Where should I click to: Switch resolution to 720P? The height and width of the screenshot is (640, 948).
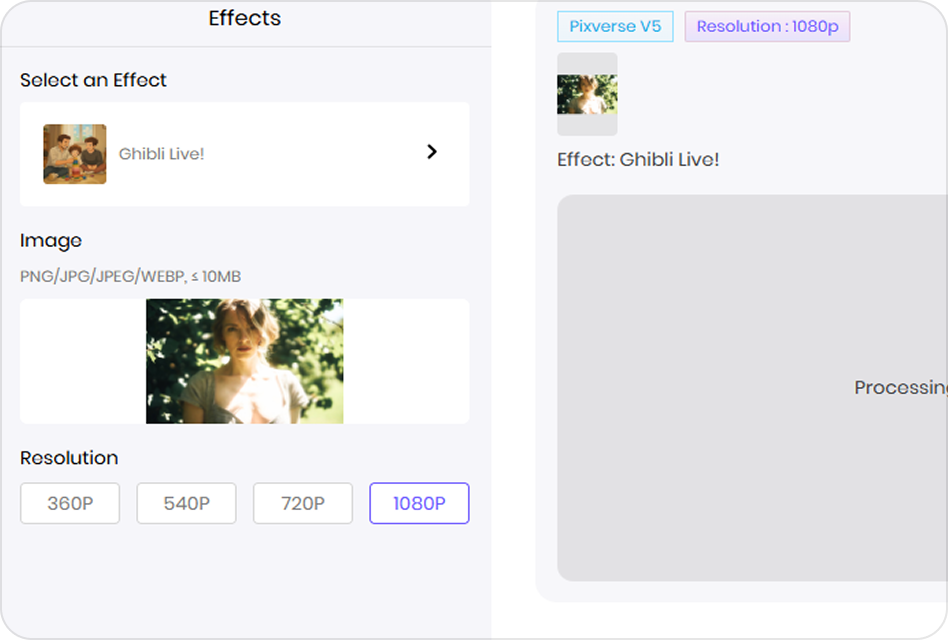click(302, 503)
